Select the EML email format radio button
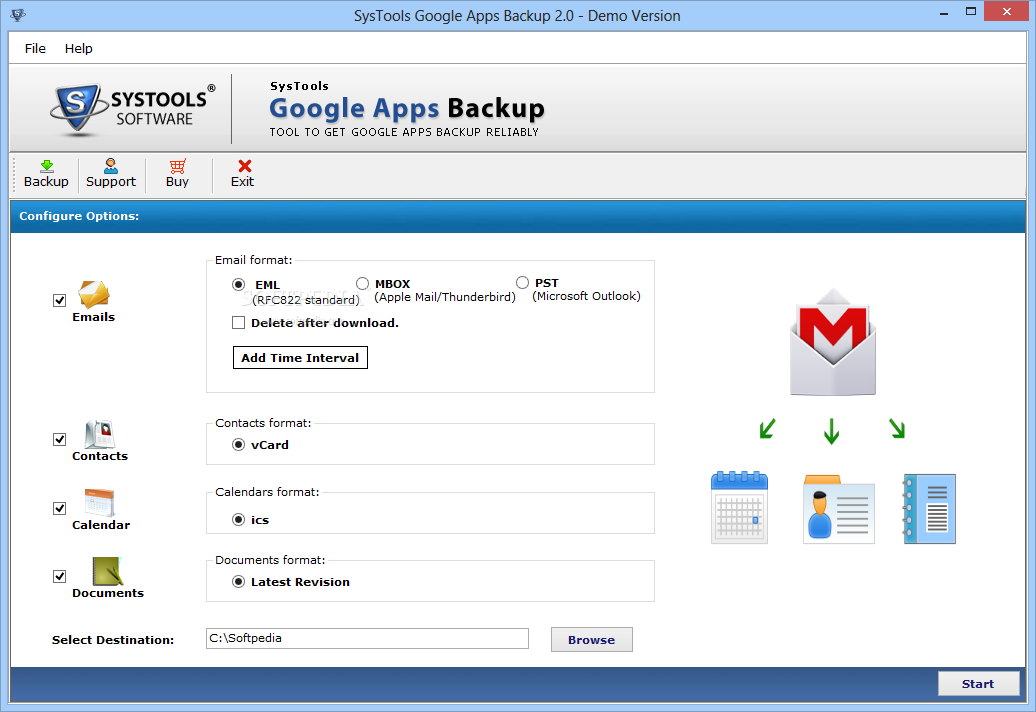This screenshot has width=1036, height=712. pyautogui.click(x=239, y=285)
